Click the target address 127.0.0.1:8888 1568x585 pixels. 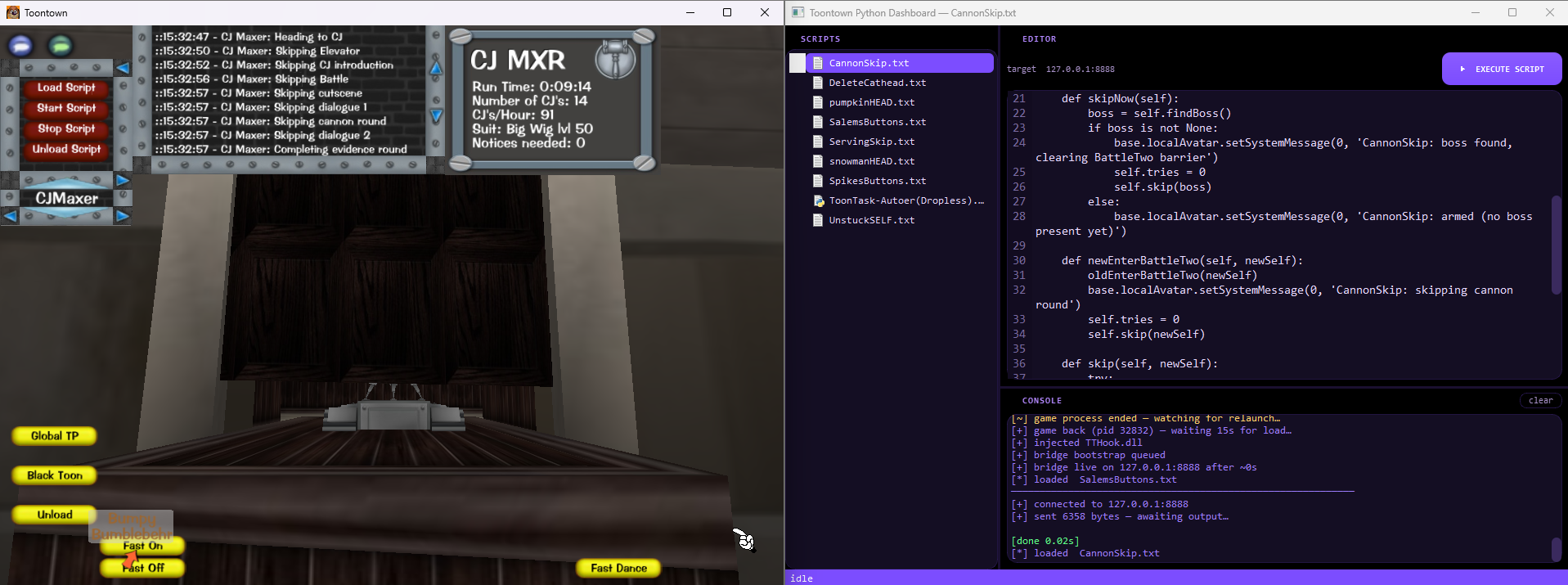pyautogui.click(x=1080, y=70)
